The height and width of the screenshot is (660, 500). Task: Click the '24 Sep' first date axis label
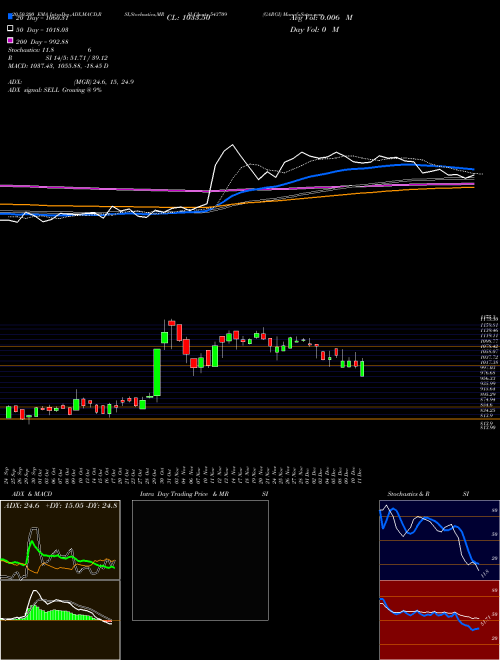click(7, 475)
